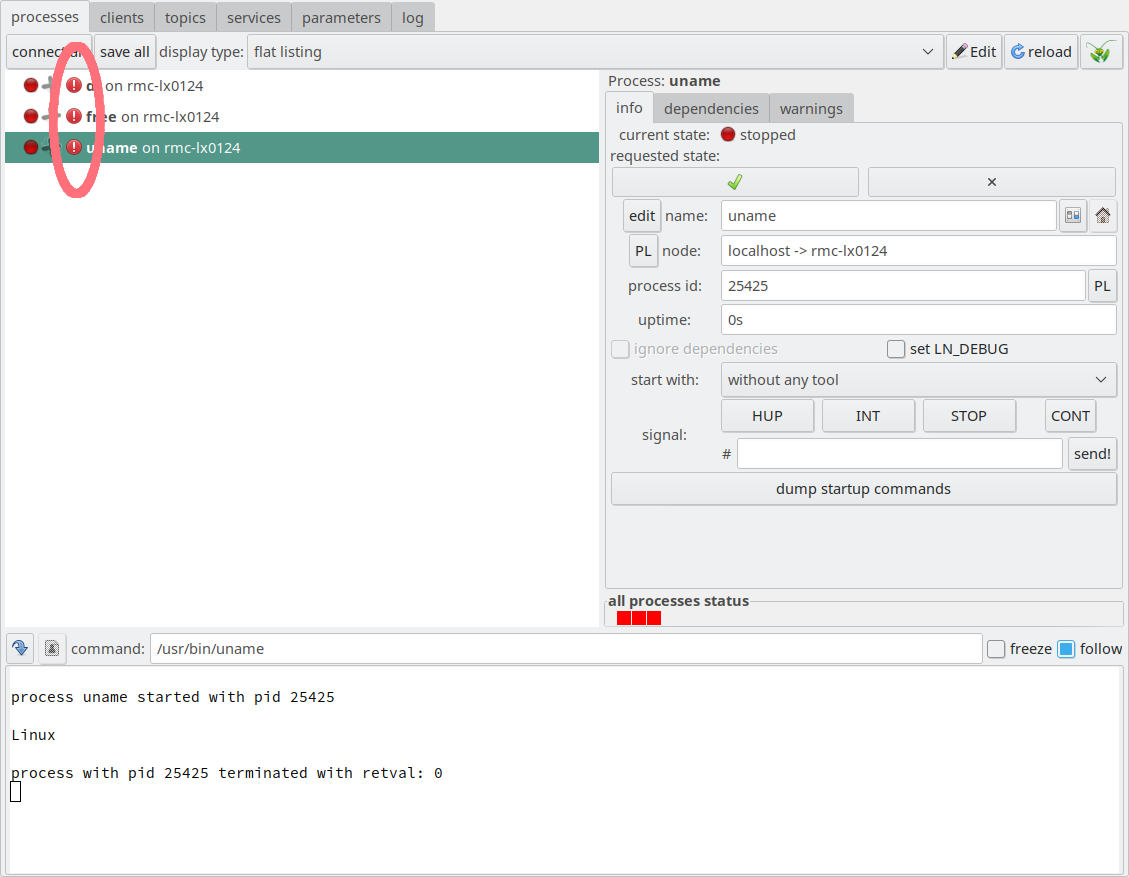
Task: Send the STOP signal
Action: (968, 416)
